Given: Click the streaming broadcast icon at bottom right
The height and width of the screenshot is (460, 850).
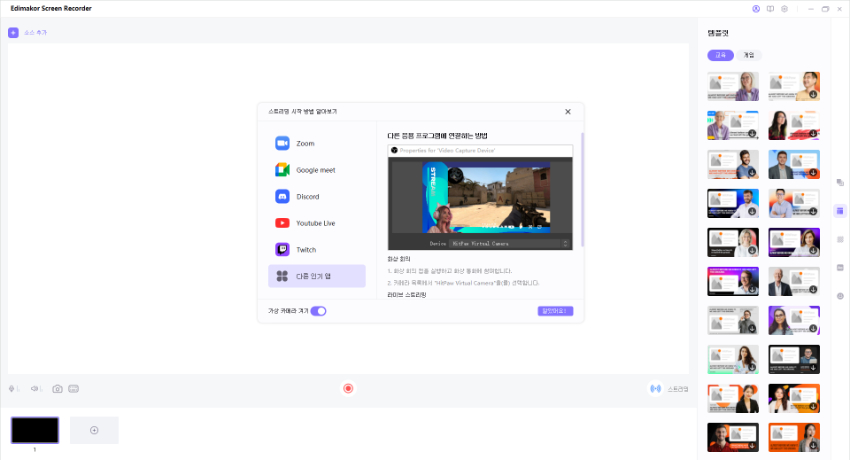Looking at the screenshot, I should pos(655,388).
